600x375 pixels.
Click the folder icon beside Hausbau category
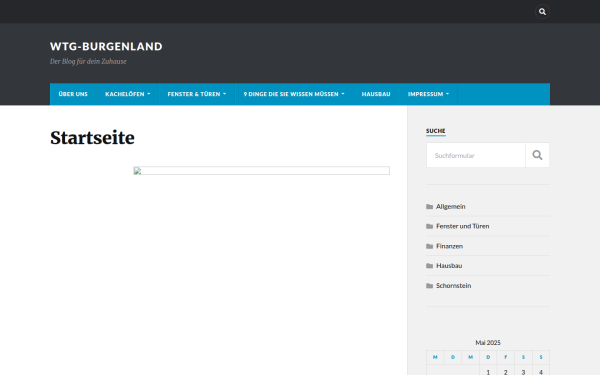click(x=429, y=266)
